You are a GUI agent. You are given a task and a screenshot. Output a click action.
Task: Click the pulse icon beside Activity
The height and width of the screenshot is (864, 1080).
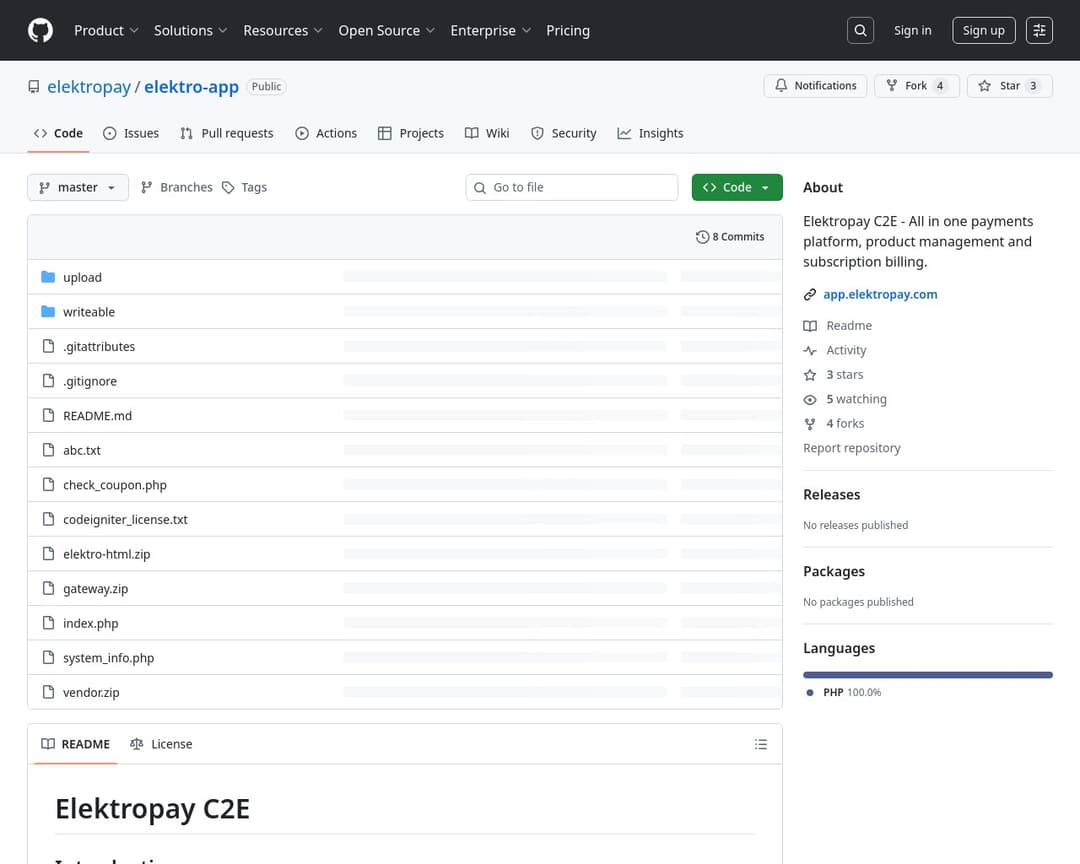point(810,351)
